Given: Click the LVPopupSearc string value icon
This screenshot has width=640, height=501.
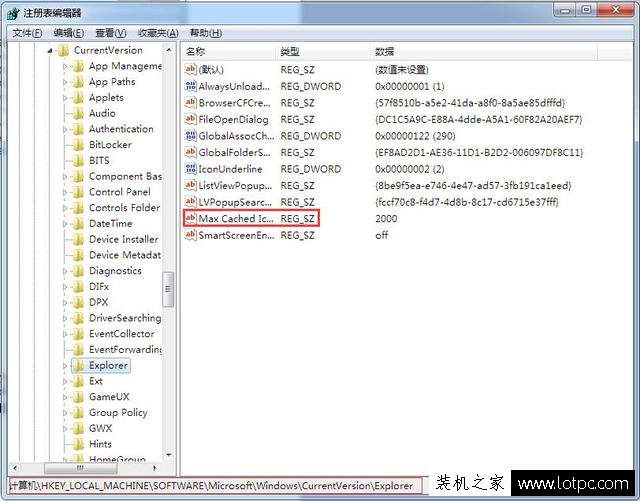Looking at the screenshot, I should pos(191,202).
